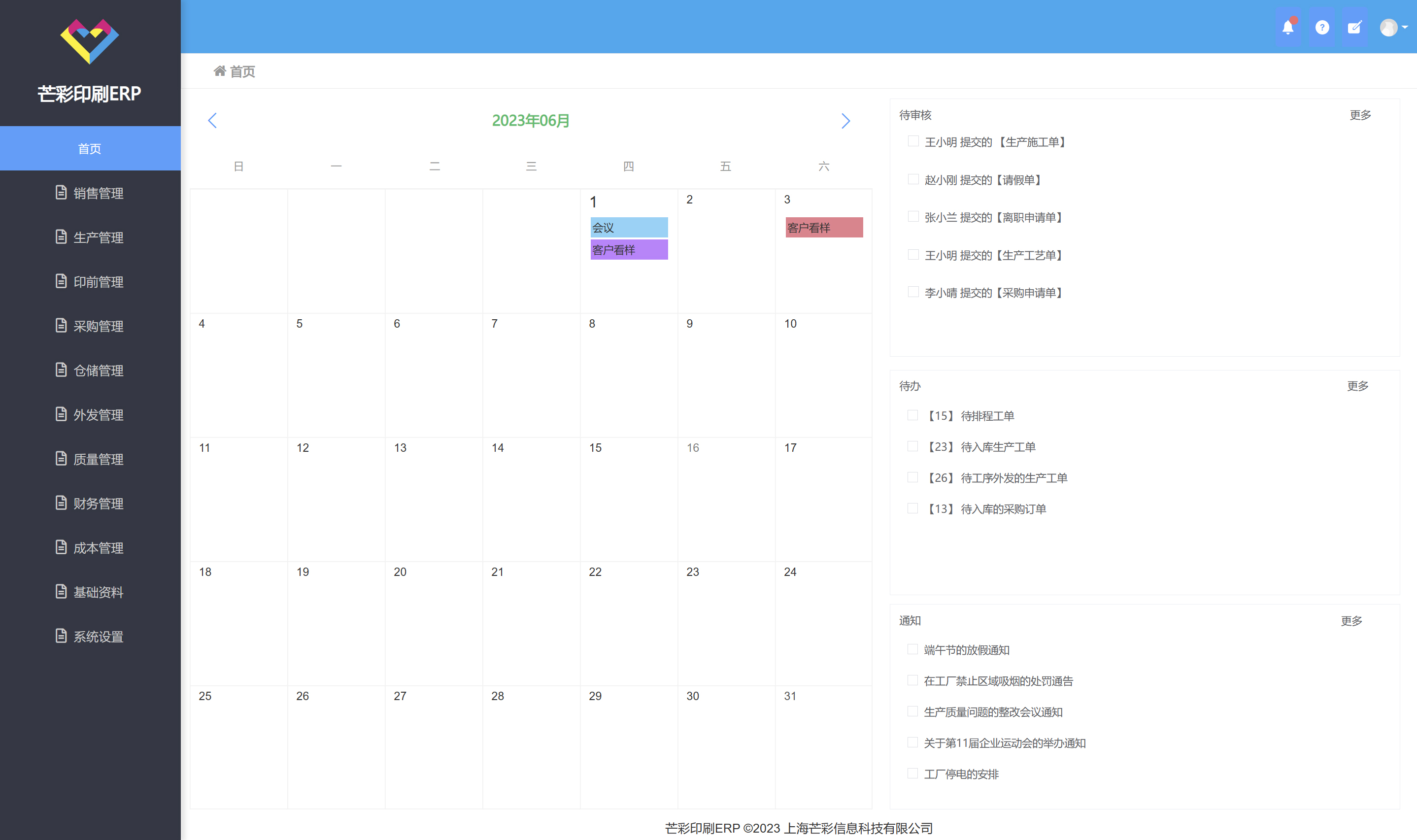1417x840 pixels.
Task: Select calendar day 15 cell
Action: click(628, 498)
